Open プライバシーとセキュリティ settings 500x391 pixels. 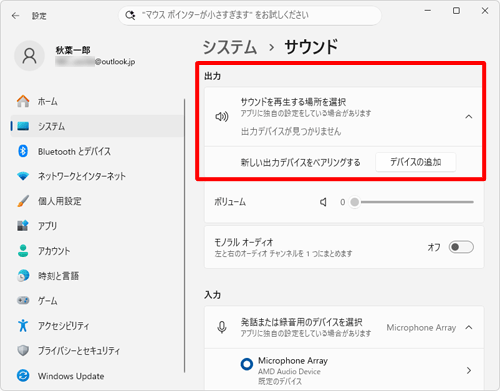pos(97,350)
